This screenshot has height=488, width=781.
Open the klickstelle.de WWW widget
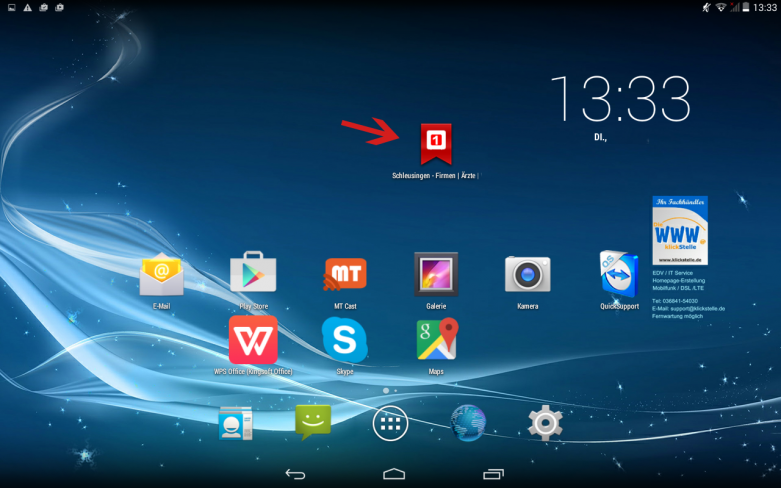coord(680,230)
